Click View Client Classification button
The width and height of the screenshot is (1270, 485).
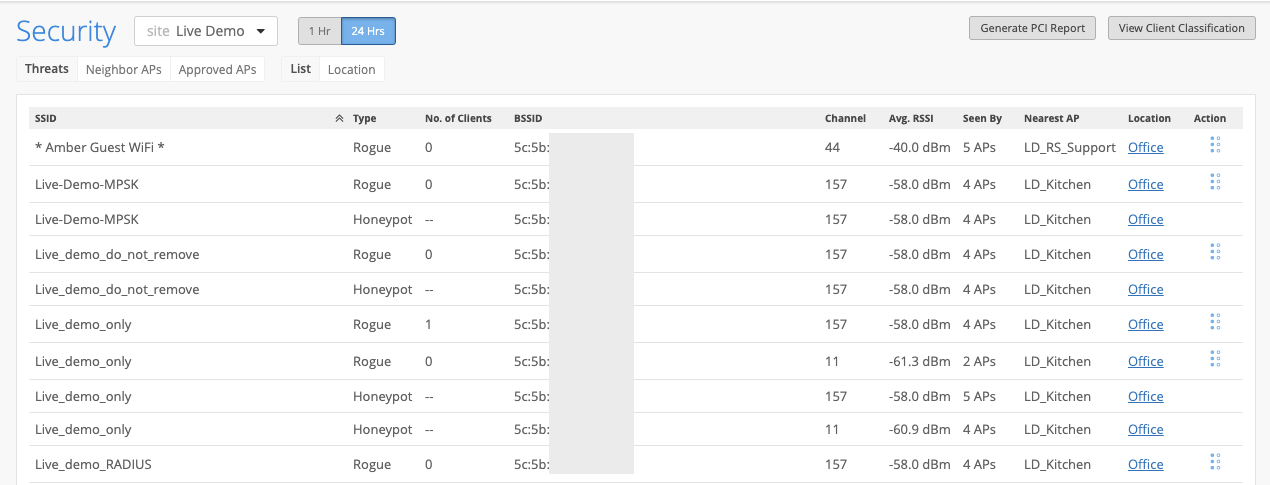coord(1181,28)
